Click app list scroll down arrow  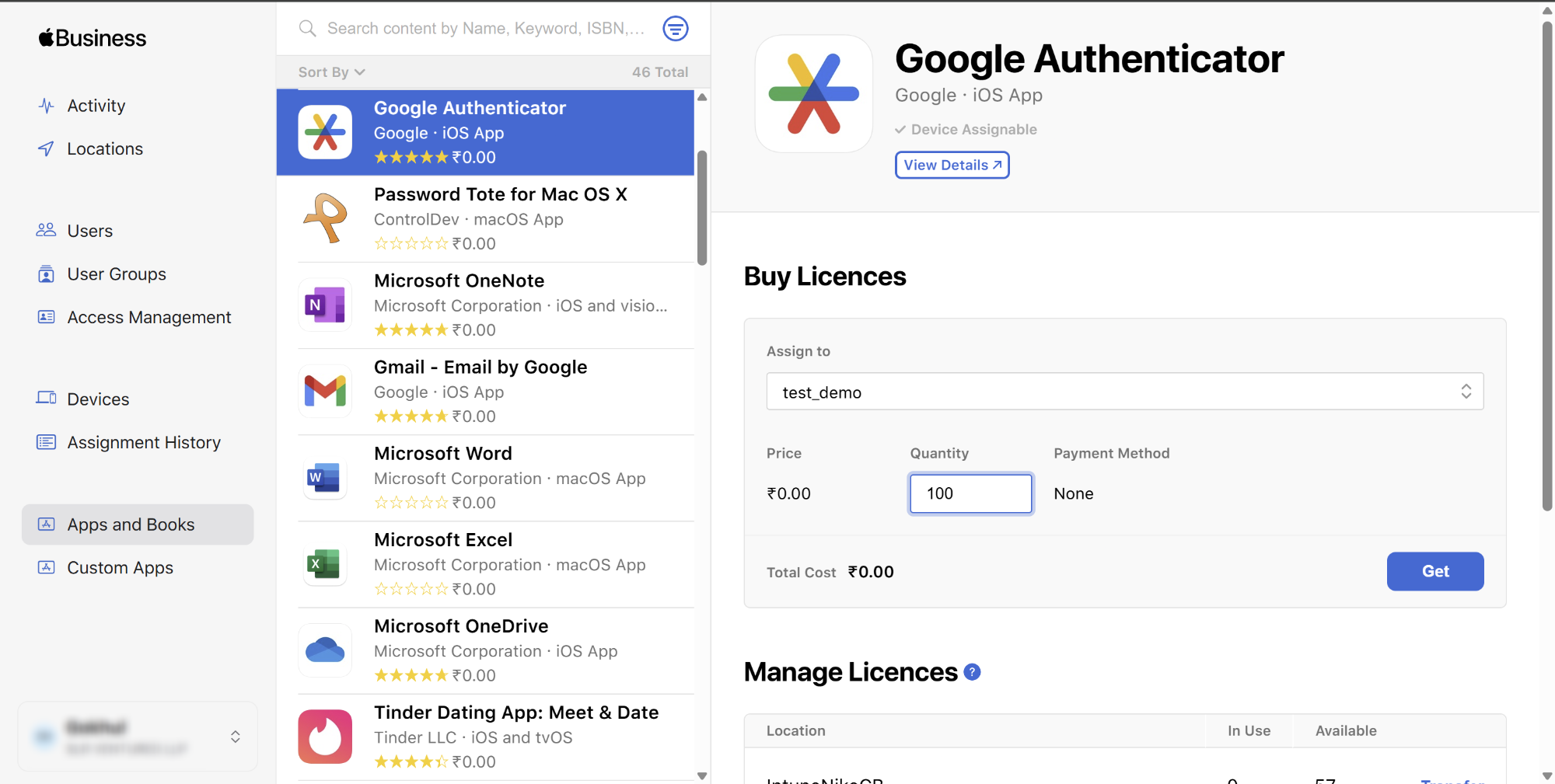coord(702,775)
